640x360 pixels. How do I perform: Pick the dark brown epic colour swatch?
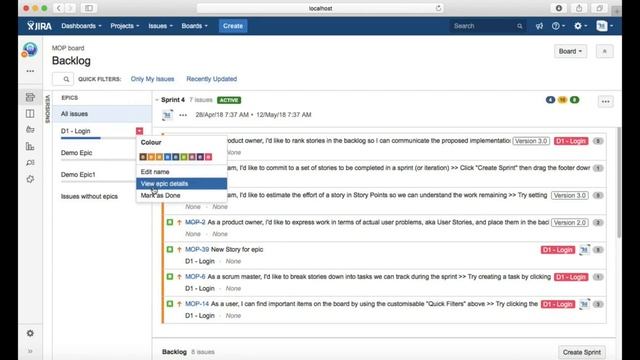point(143,157)
